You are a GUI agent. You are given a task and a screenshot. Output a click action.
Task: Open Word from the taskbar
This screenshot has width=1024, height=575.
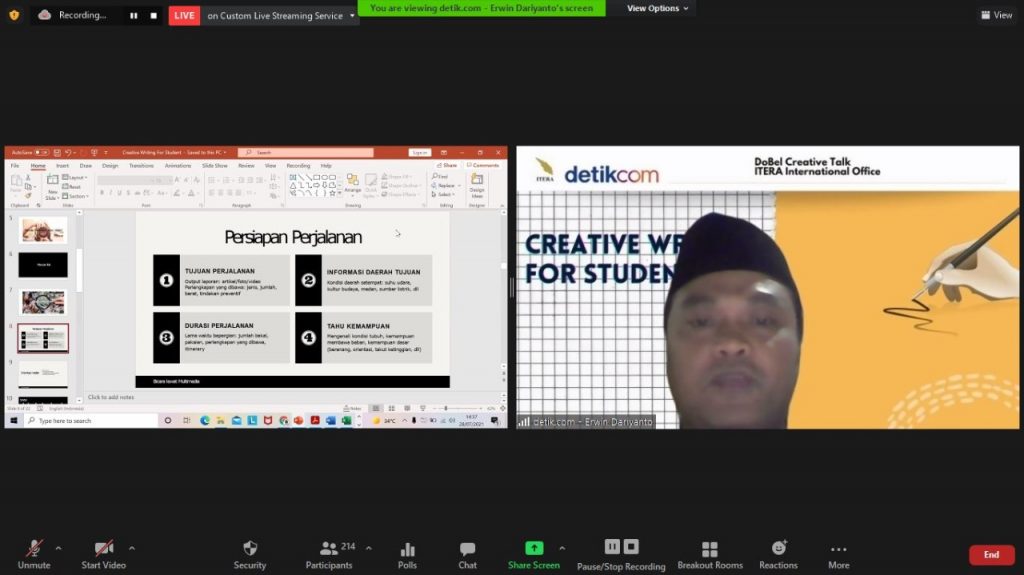coord(330,421)
